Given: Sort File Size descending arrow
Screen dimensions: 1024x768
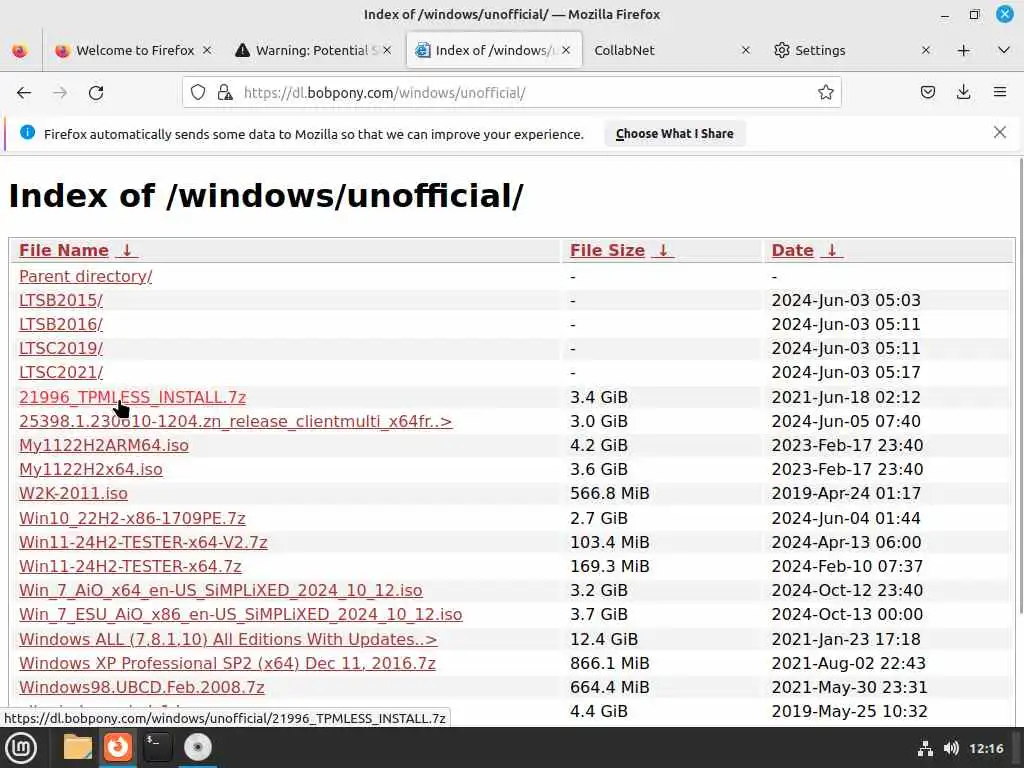Looking at the screenshot, I should (x=664, y=251).
